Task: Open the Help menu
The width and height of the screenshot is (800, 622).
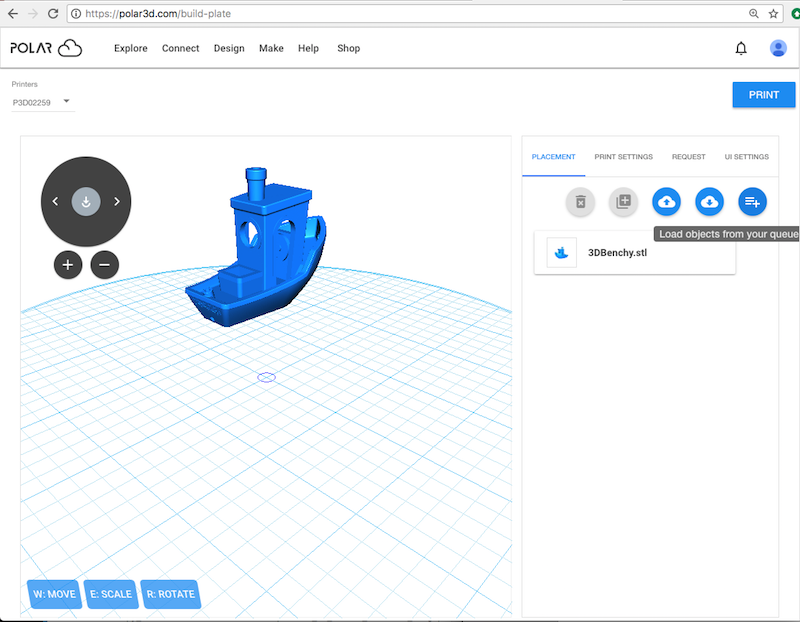Action: [308, 48]
